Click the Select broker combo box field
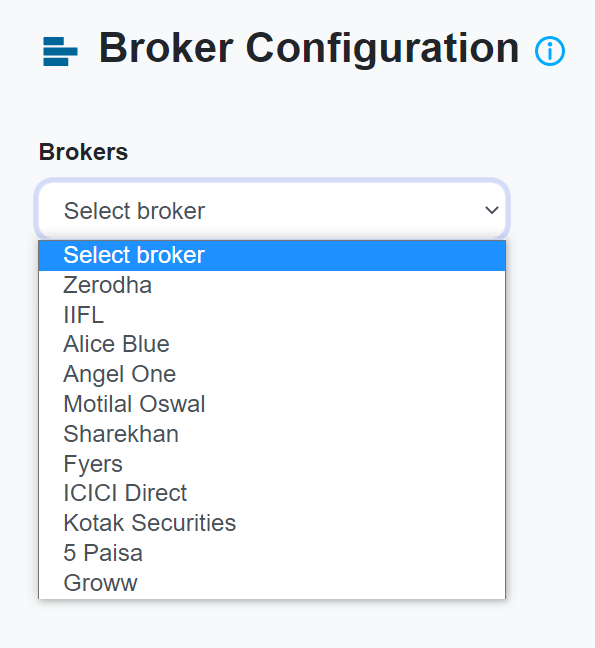Viewport: 595px width, 648px height. click(x=272, y=210)
